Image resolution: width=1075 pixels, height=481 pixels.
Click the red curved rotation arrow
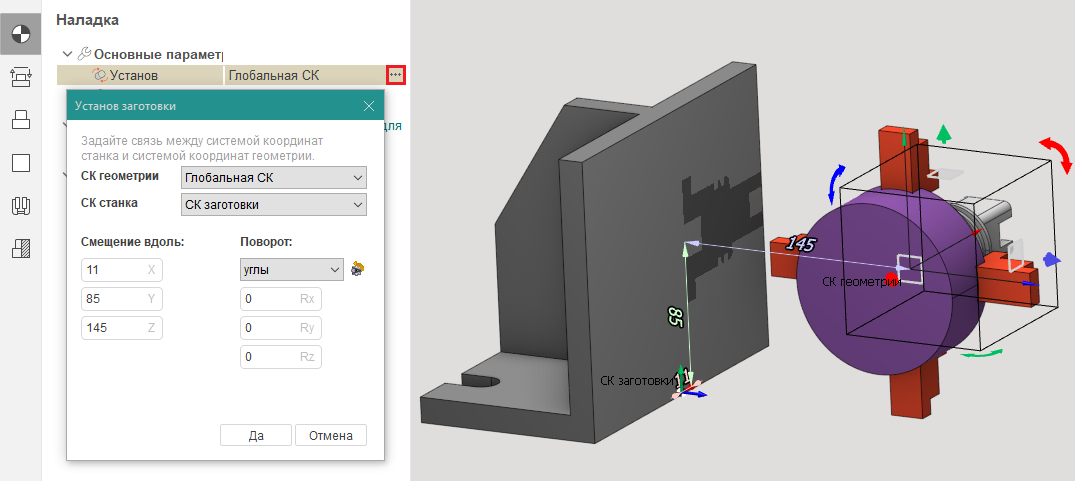point(1055,154)
